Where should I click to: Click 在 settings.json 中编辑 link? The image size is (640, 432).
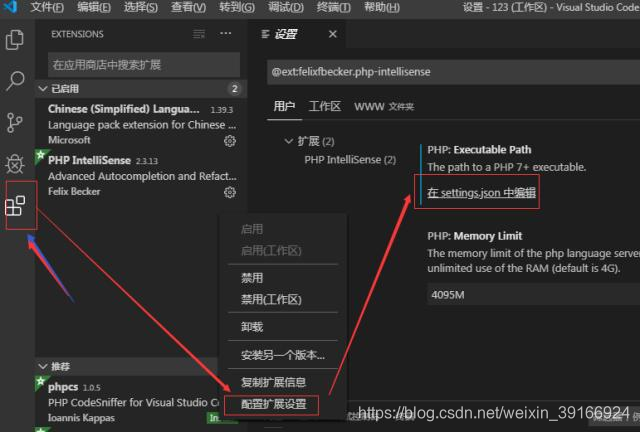pyautogui.click(x=481, y=192)
